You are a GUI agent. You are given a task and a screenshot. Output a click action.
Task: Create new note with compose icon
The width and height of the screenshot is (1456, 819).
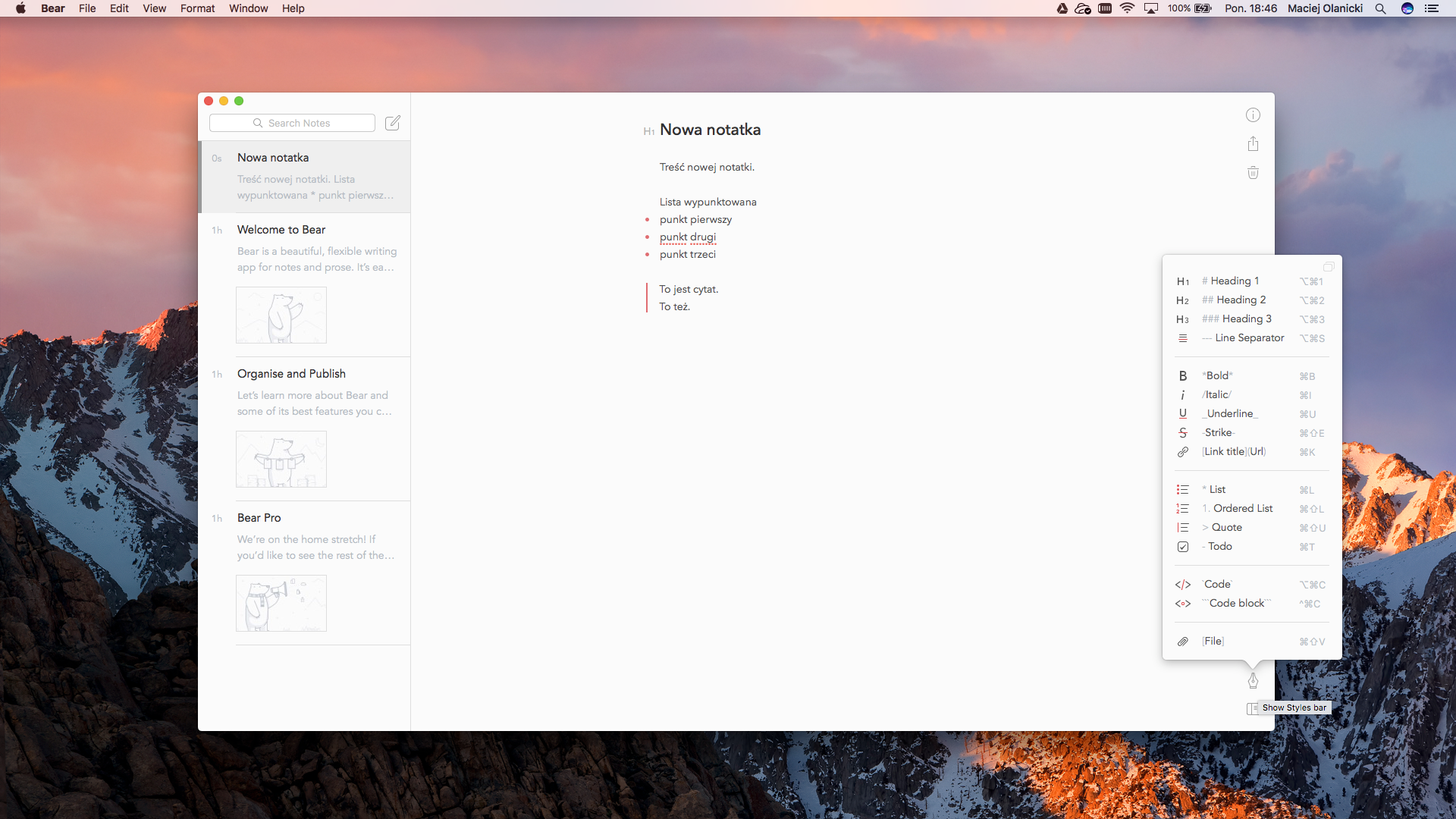[x=393, y=123]
